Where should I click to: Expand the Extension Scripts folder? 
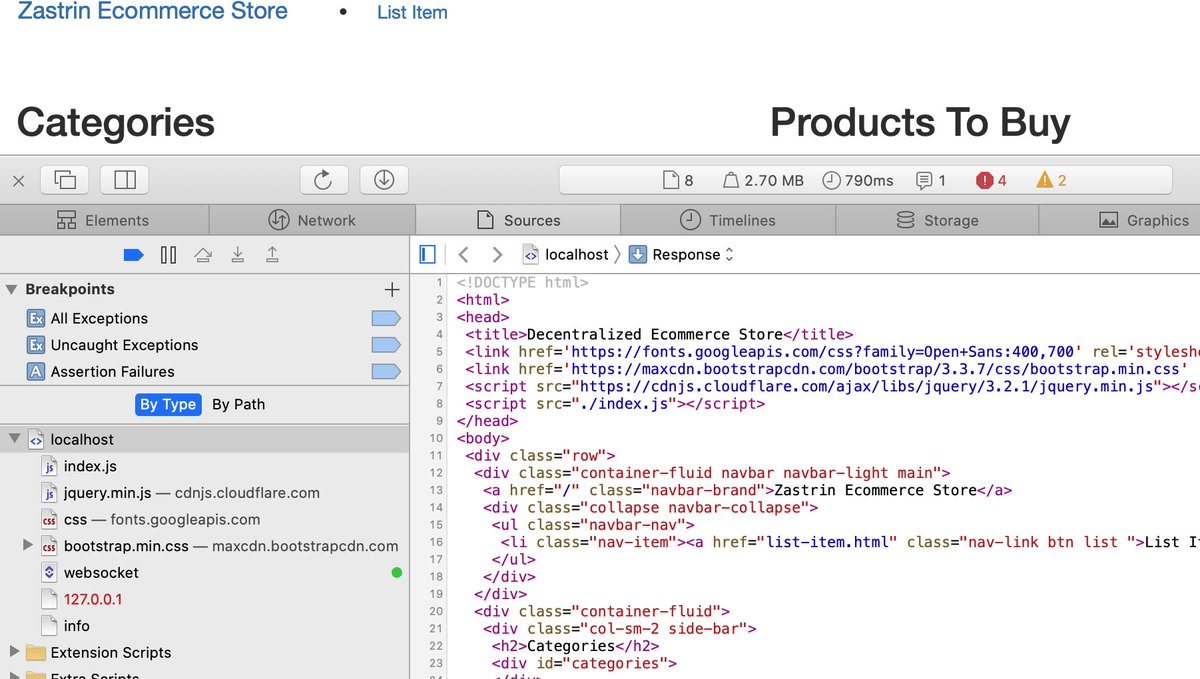point(14,652)
